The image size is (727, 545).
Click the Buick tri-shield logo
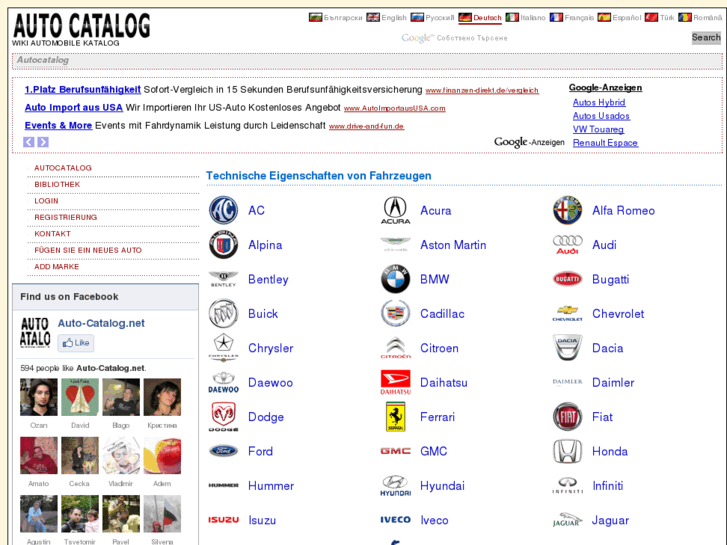click(223, 314)
